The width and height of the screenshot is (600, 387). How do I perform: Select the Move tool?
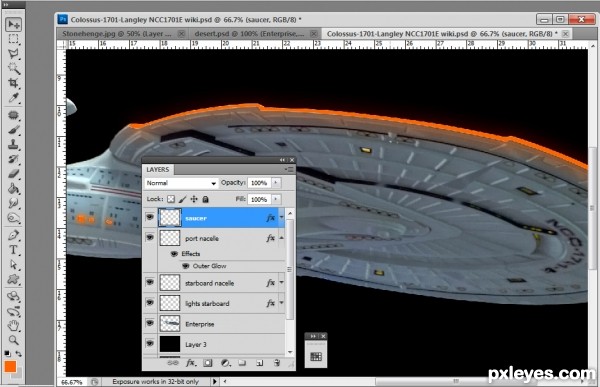14,24
